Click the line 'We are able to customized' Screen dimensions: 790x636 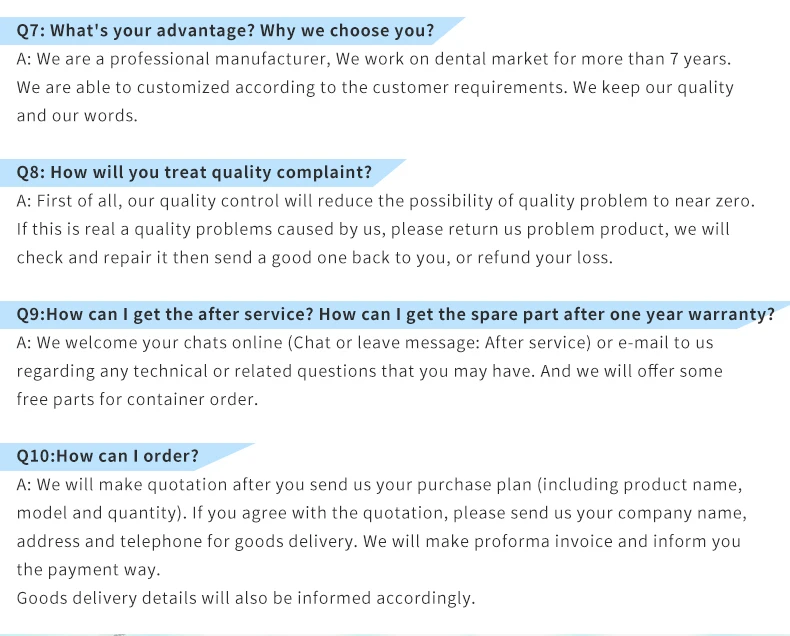[375, 87]
